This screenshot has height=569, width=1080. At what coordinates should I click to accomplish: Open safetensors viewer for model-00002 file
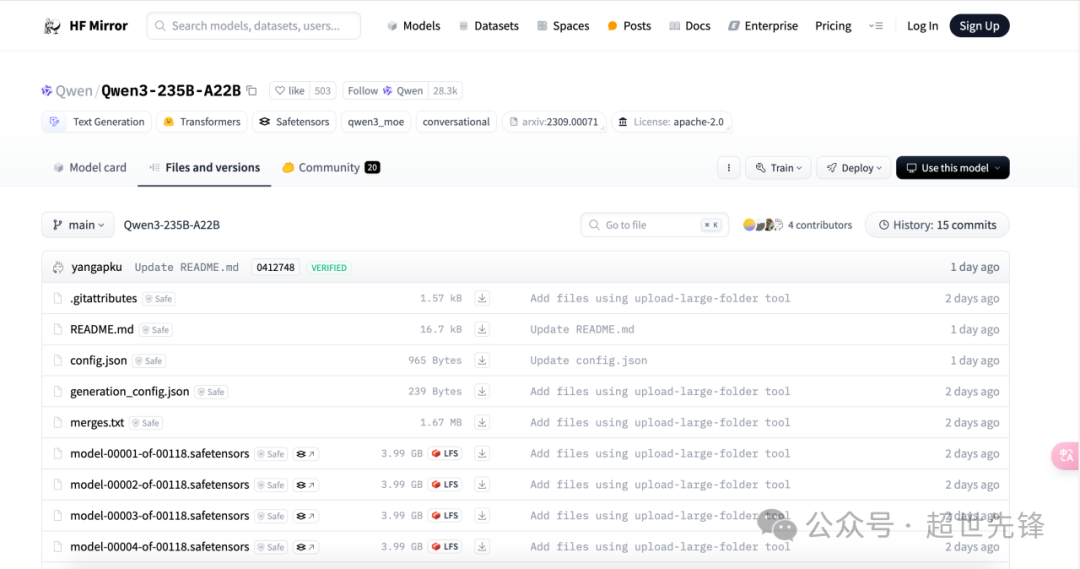[x=305, y=485]
